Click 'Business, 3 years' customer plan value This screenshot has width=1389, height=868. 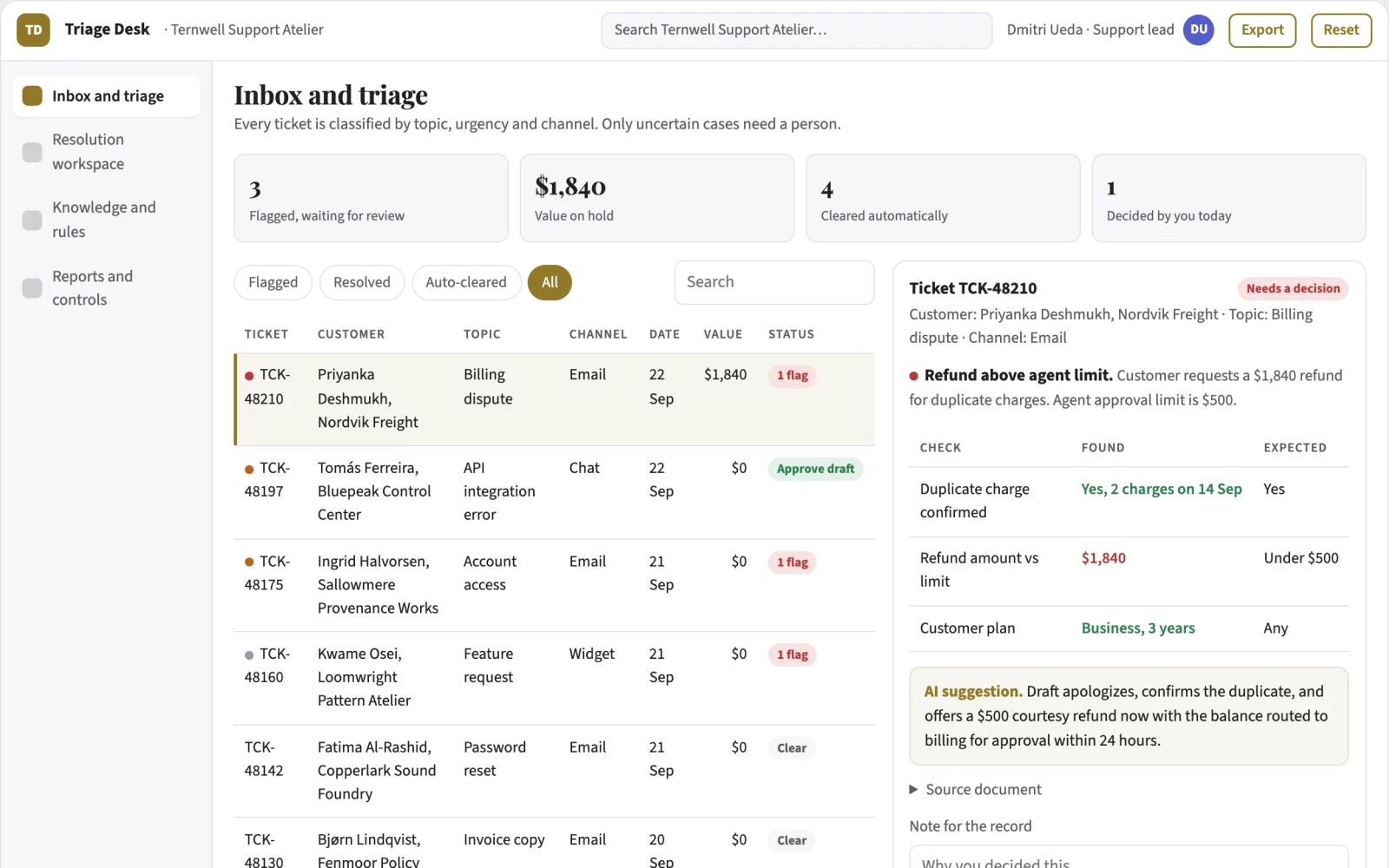(x=1138, y=628)
